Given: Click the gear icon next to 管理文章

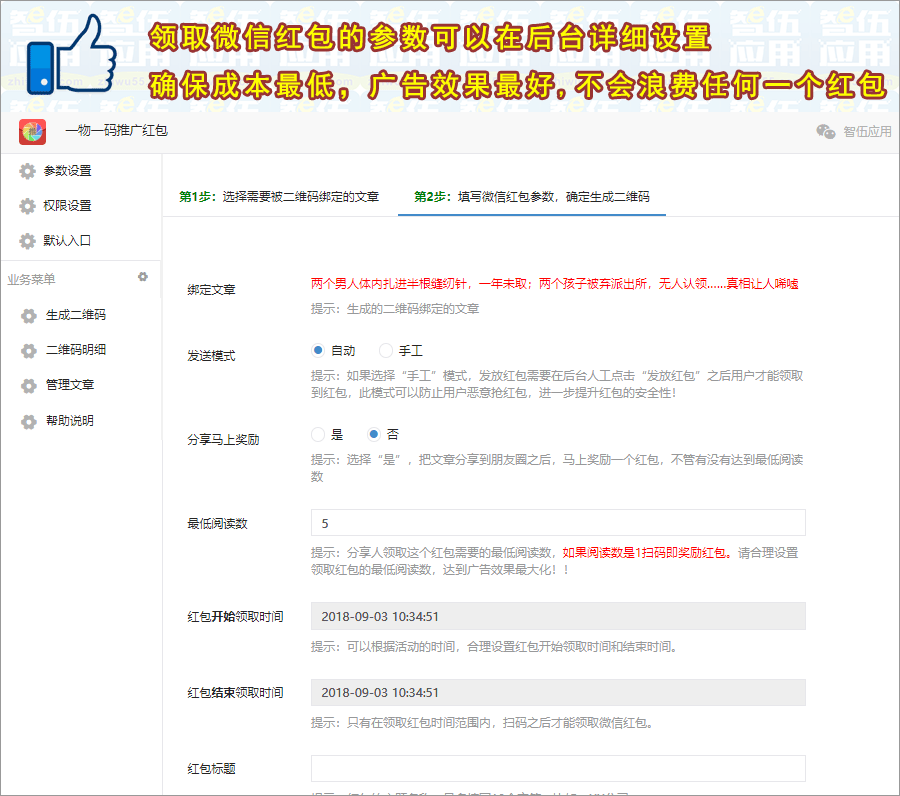Looking at the screenshot, I should pyautogui.click(x=29, y=386).
